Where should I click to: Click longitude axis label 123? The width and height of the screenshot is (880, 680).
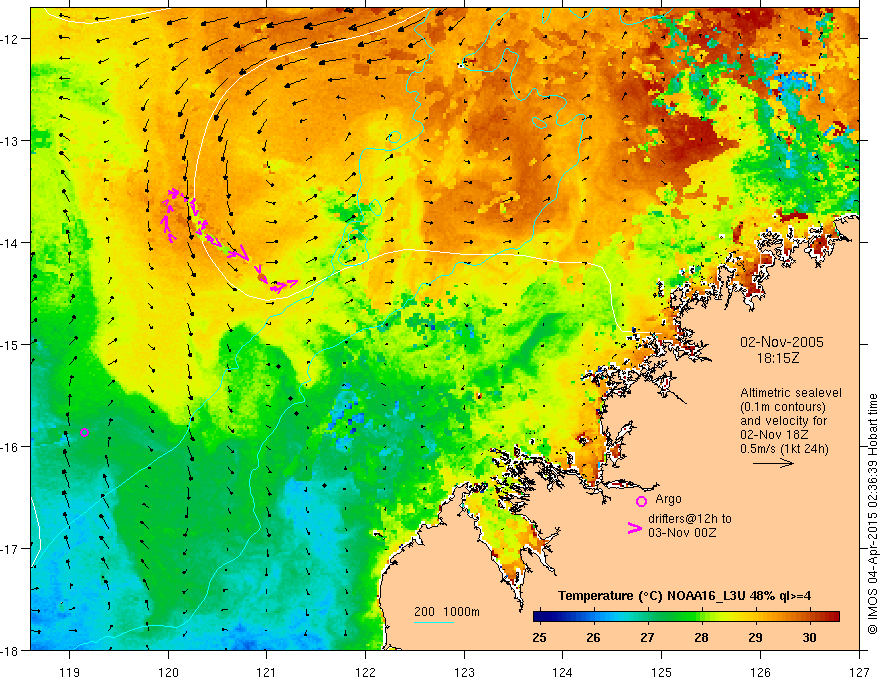point(464,672)
